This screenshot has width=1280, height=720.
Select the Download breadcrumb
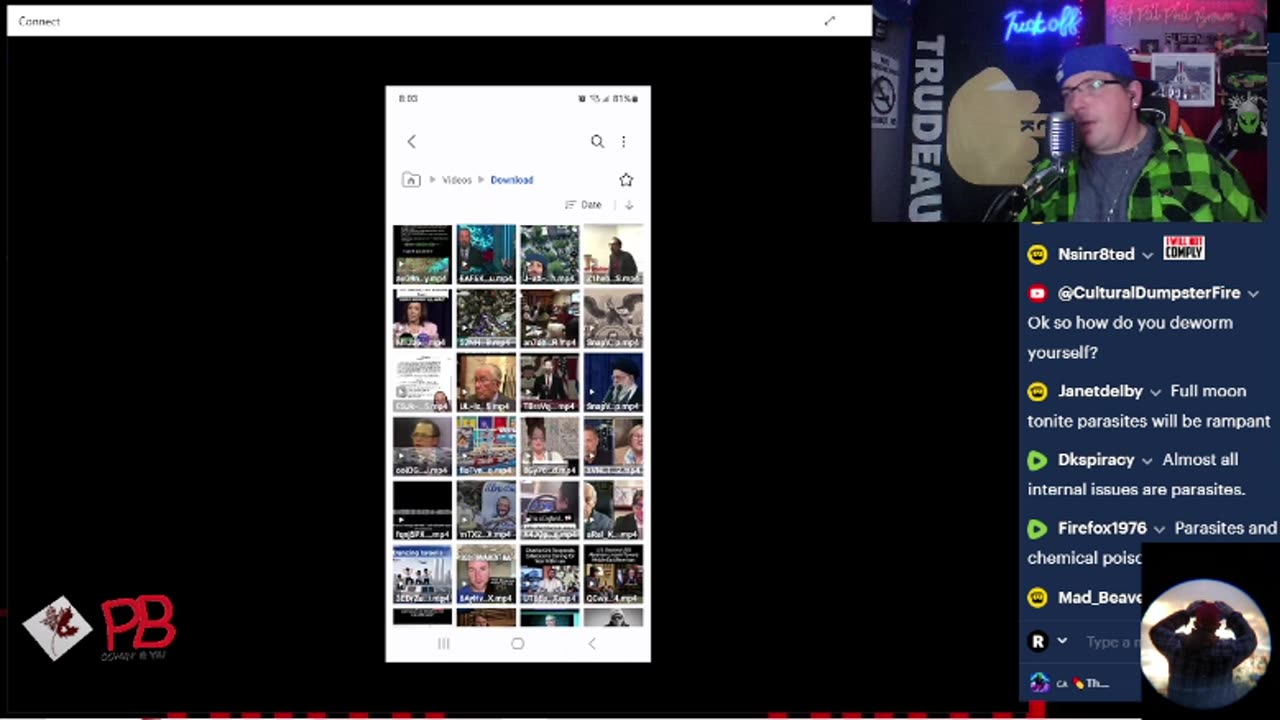(x=512, y=180)
